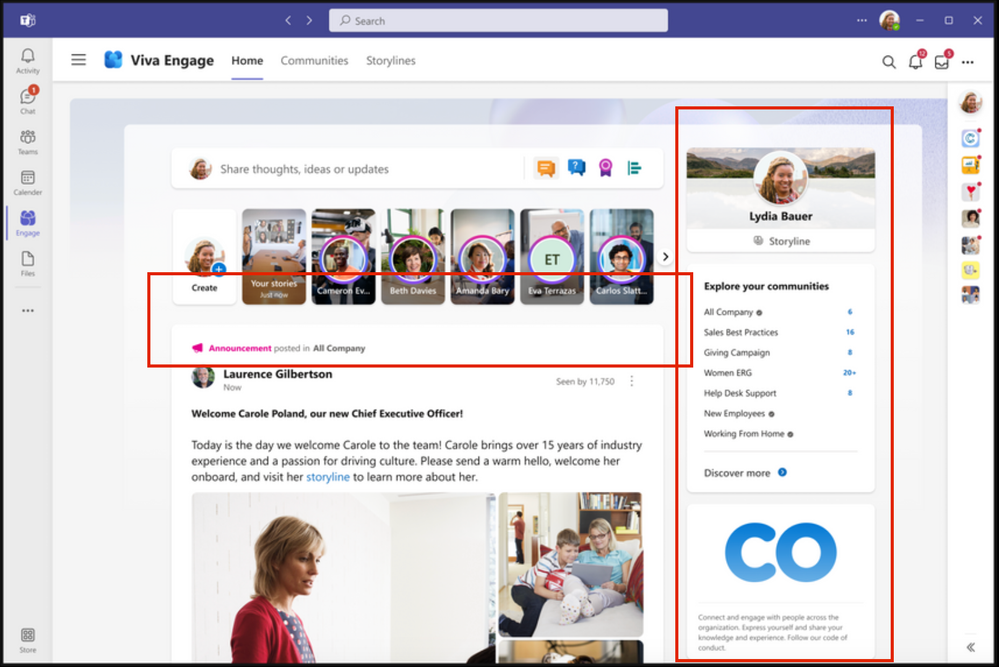Image resolution: width=999 pixels, height=667 pixels.
Task: Go forward with the title bar arrow
Action: click(x=309, y=20)
